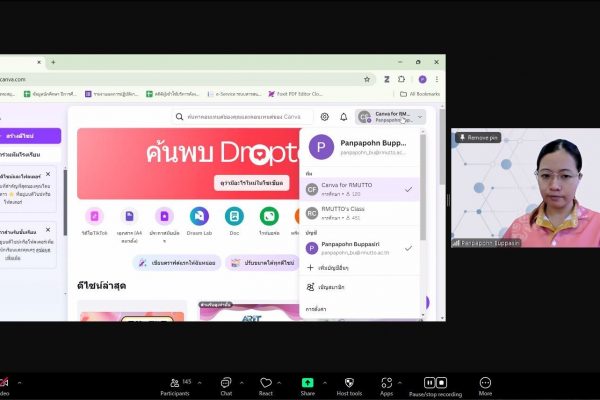600x400 pixels.
Task: Open Canva settings gear icon
Action: [324, 117]
